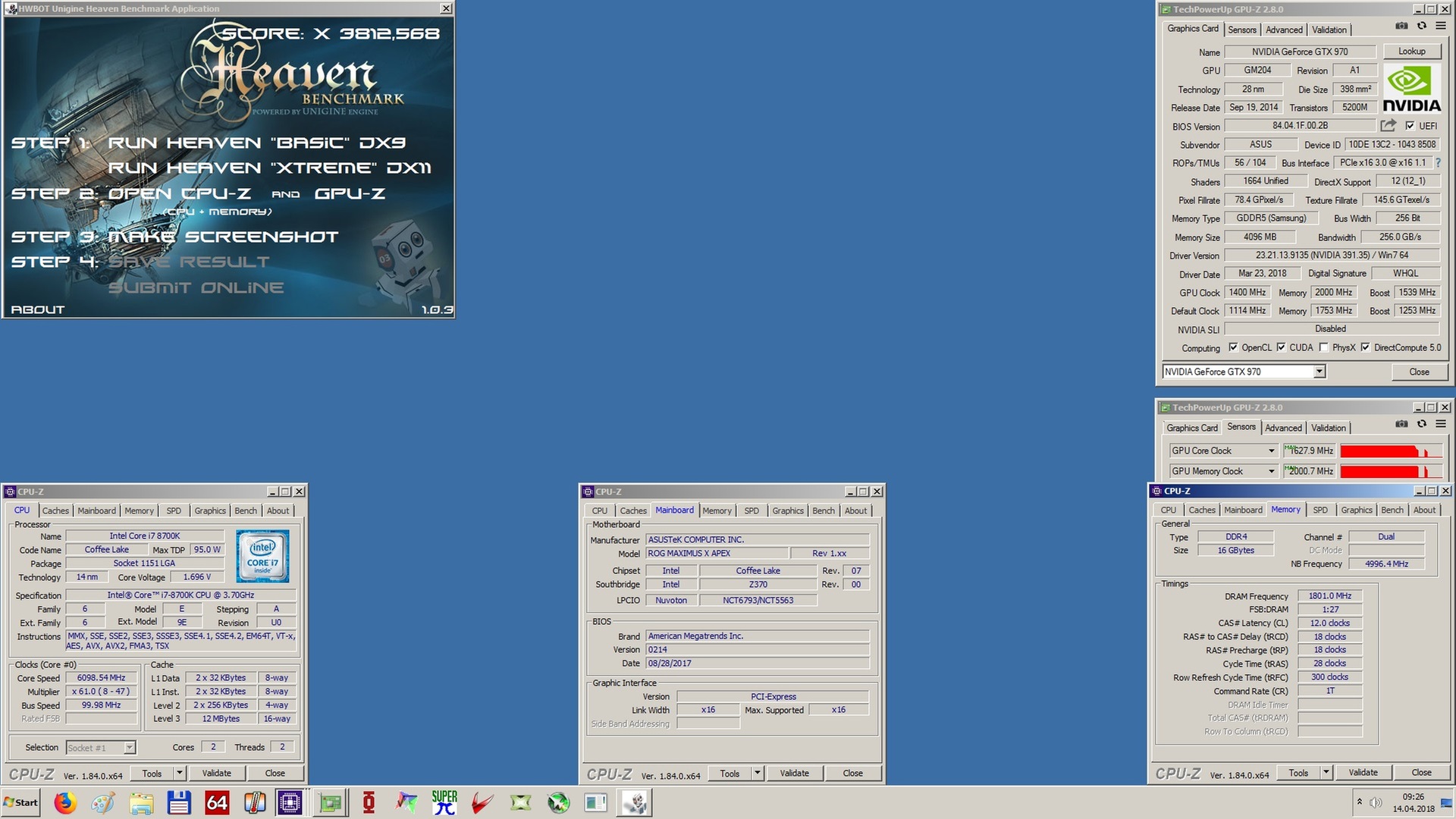1456x819 pixels.
Task: Open the red 64 (AIDA64) taskbar icon
Action: (x=217, y=802)
